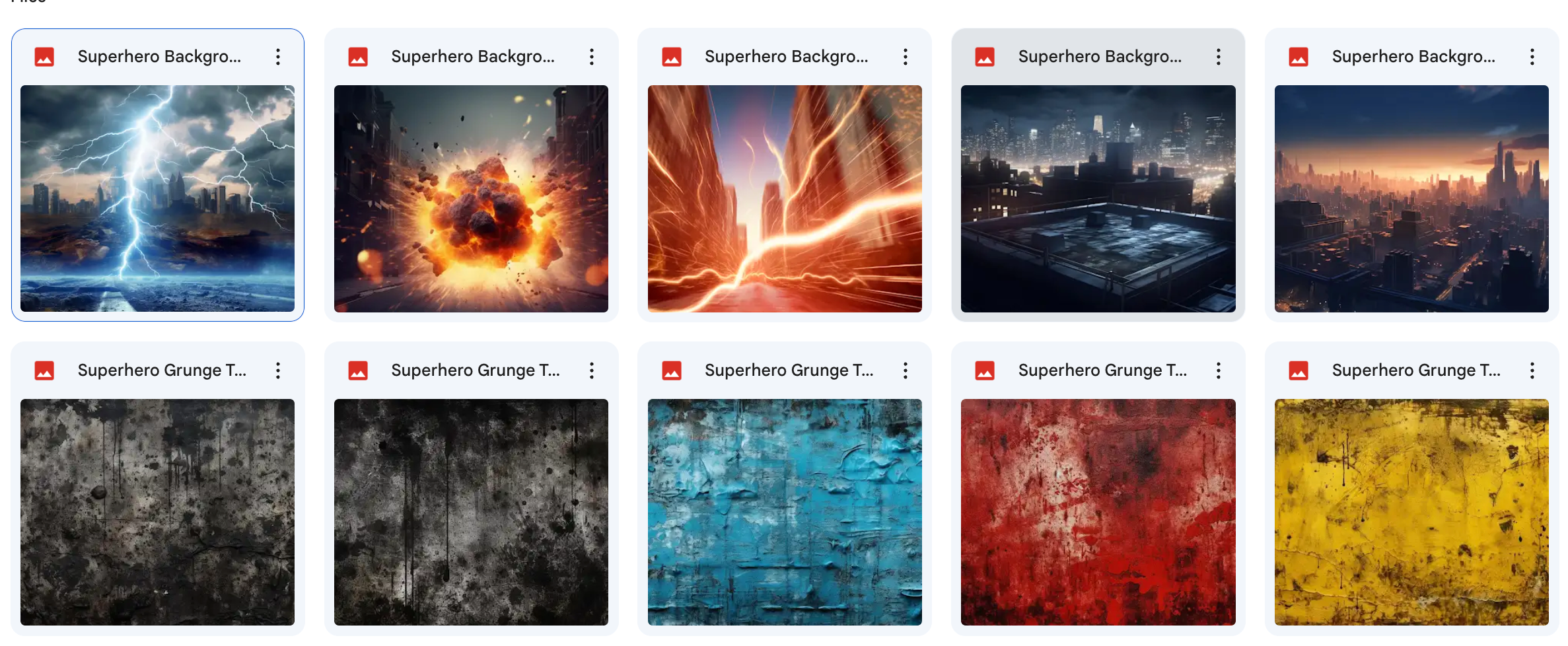
Task: Select the night rooftop cityscape thumbnail
Action: [1098, 198]
